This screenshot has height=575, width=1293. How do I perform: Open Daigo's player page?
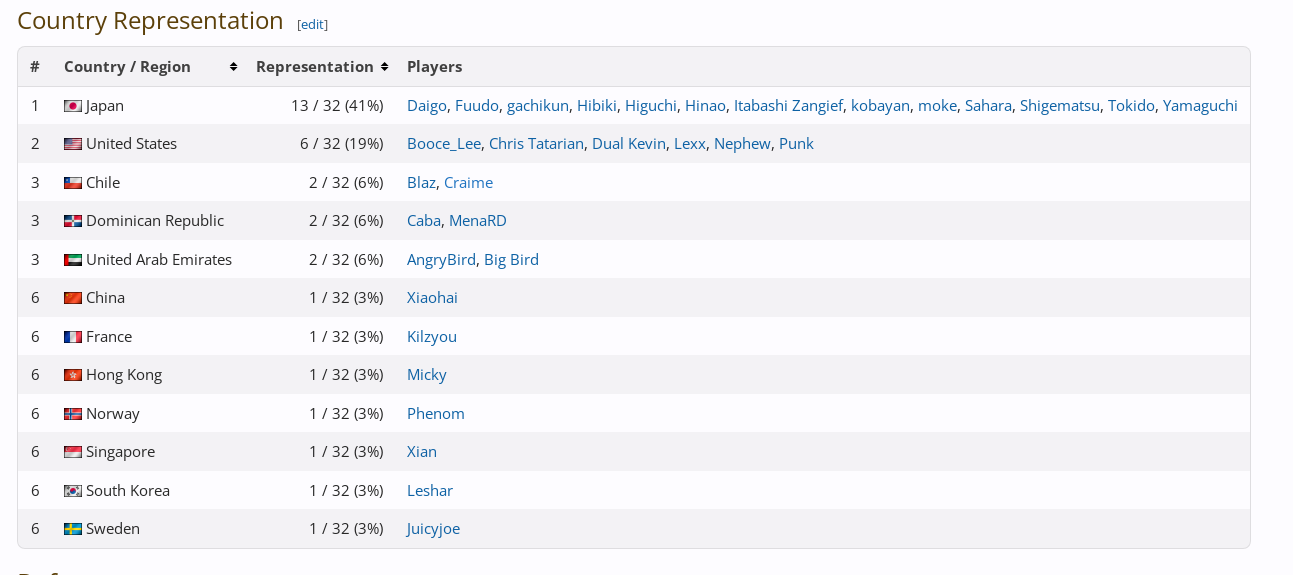point(427,106)
